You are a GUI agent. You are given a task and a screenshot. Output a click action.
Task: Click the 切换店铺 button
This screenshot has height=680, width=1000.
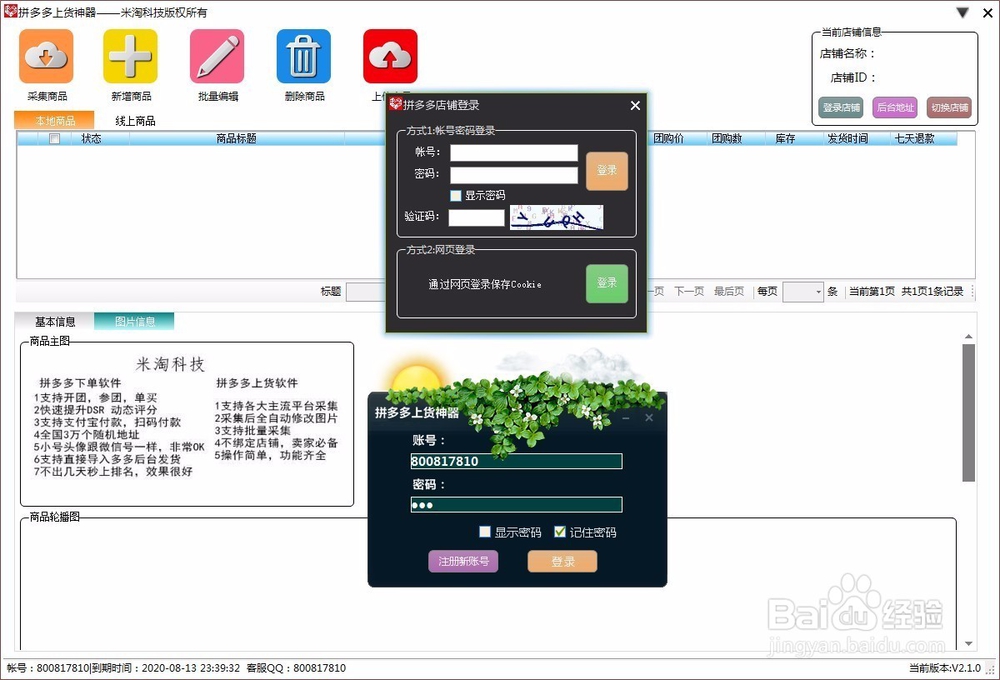point(950,107)
